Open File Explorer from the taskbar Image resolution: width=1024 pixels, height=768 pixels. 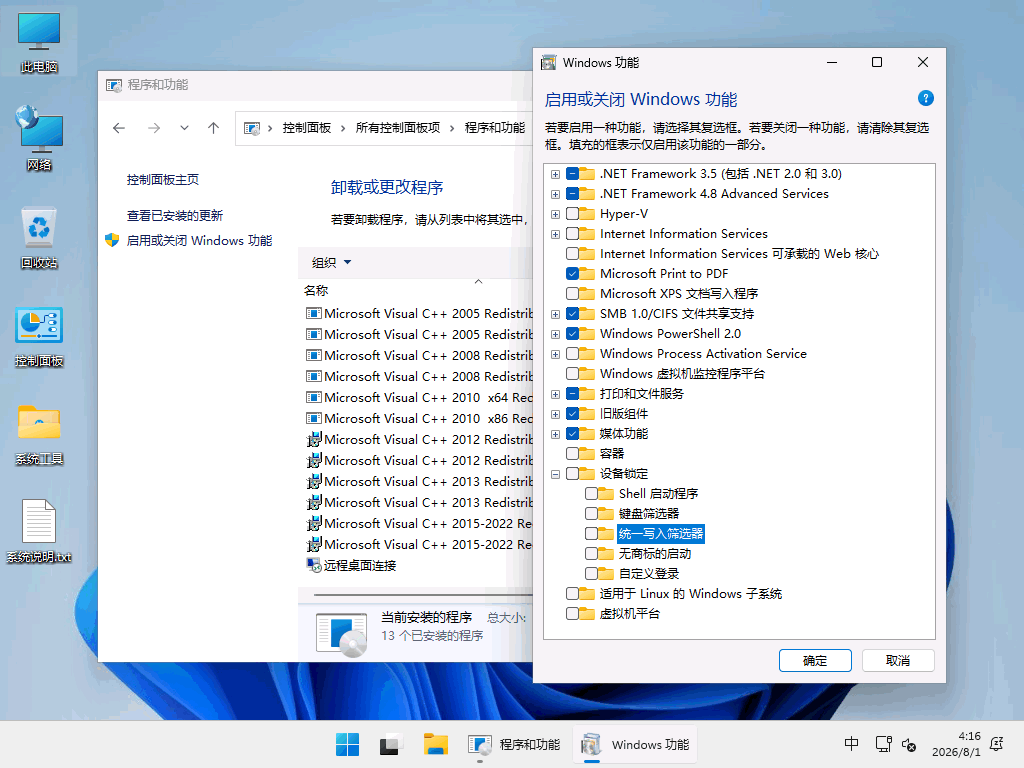pyautogui.click(x=436, y=744)
